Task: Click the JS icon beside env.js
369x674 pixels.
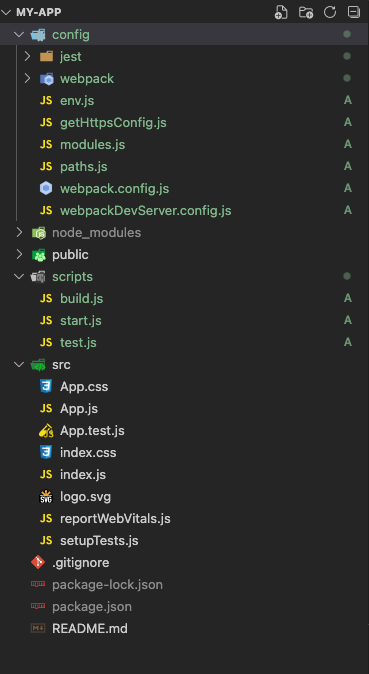Action: (x=46, y=101)
